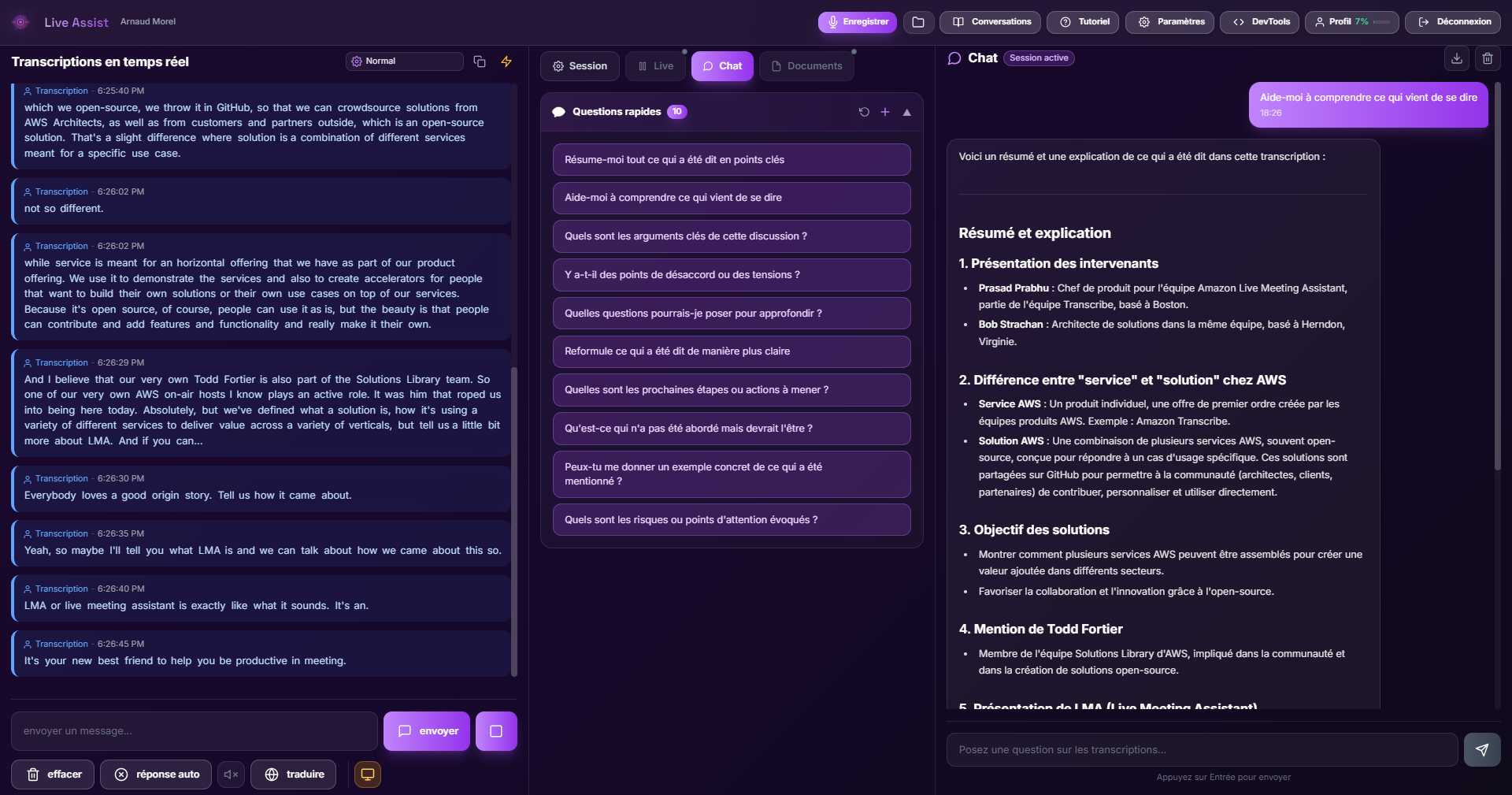The height and width of the screenshot is (795, 1512).
Task: Click the yellow screen monitor icon
Action: point(368,775)
